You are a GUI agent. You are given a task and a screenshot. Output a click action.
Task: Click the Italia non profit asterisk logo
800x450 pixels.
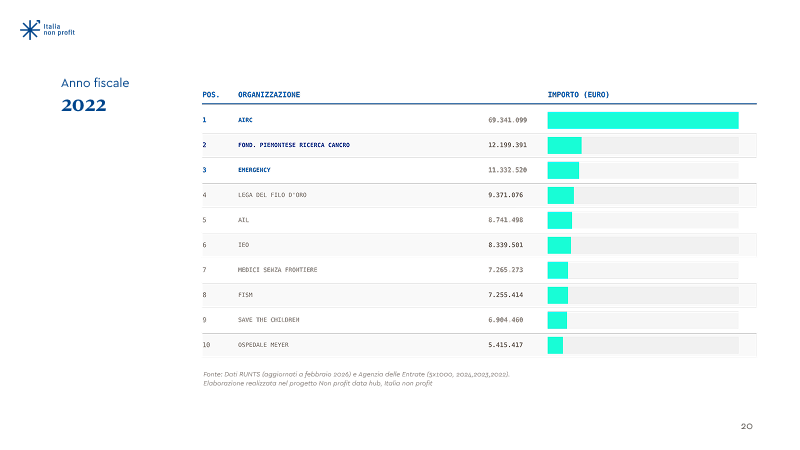(x=30, y=30)
